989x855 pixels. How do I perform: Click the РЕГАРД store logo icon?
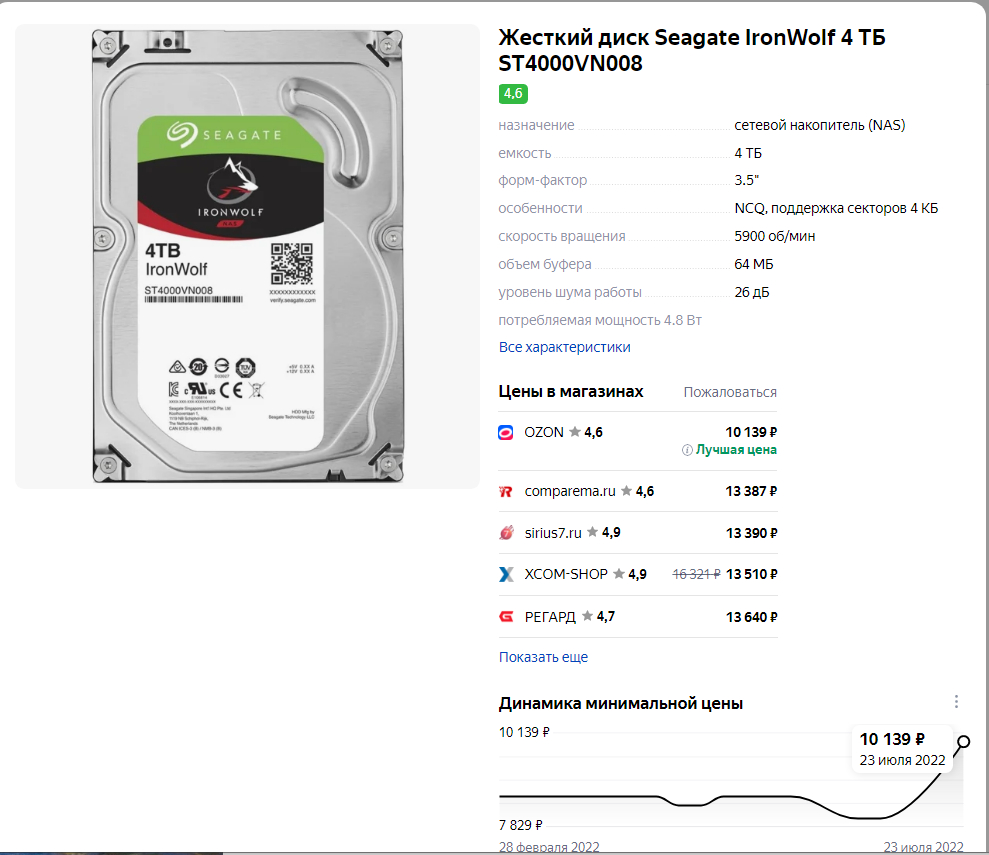(x=506, y=617)
